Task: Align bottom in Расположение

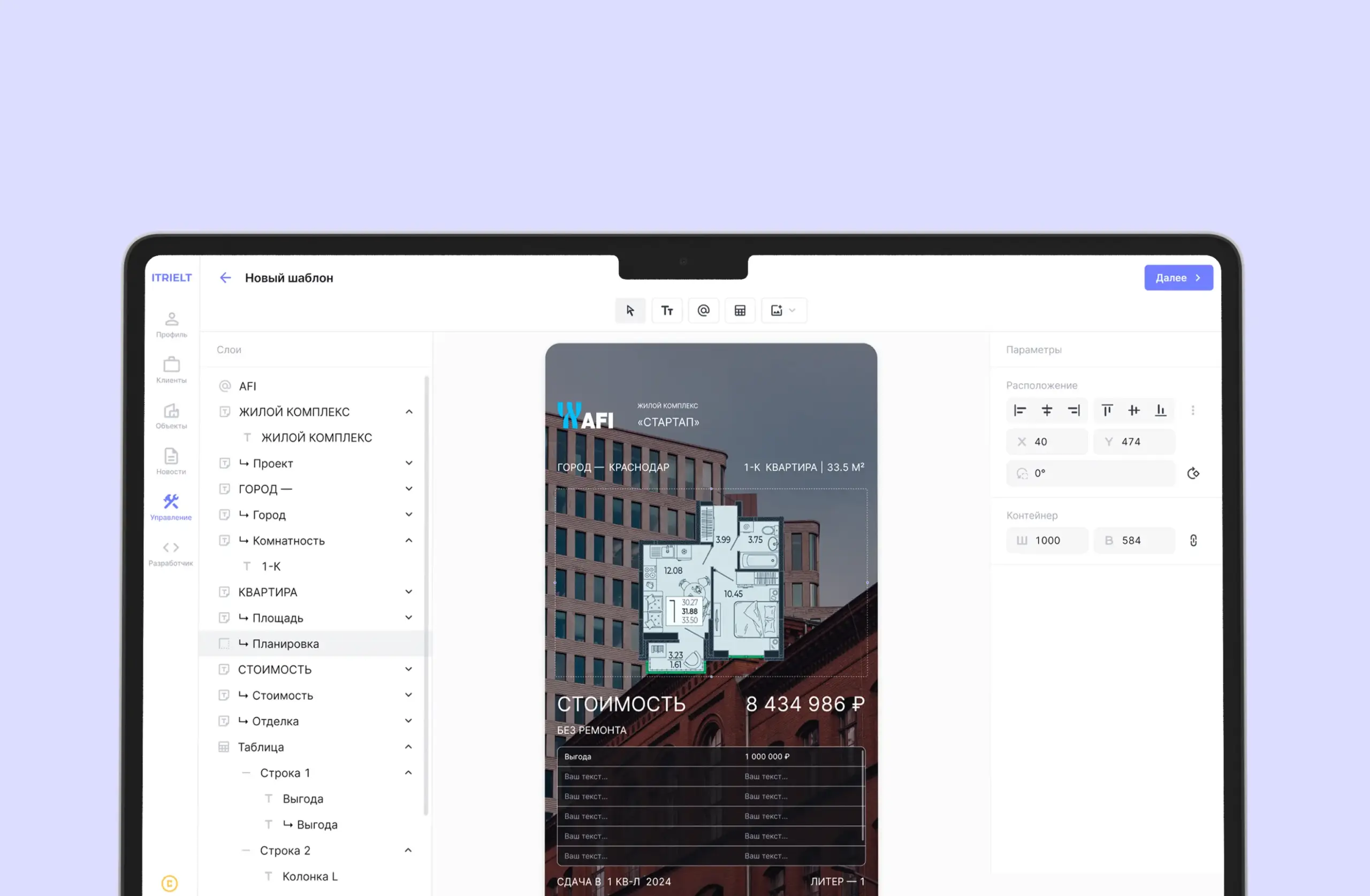Action: [1161, 410]
